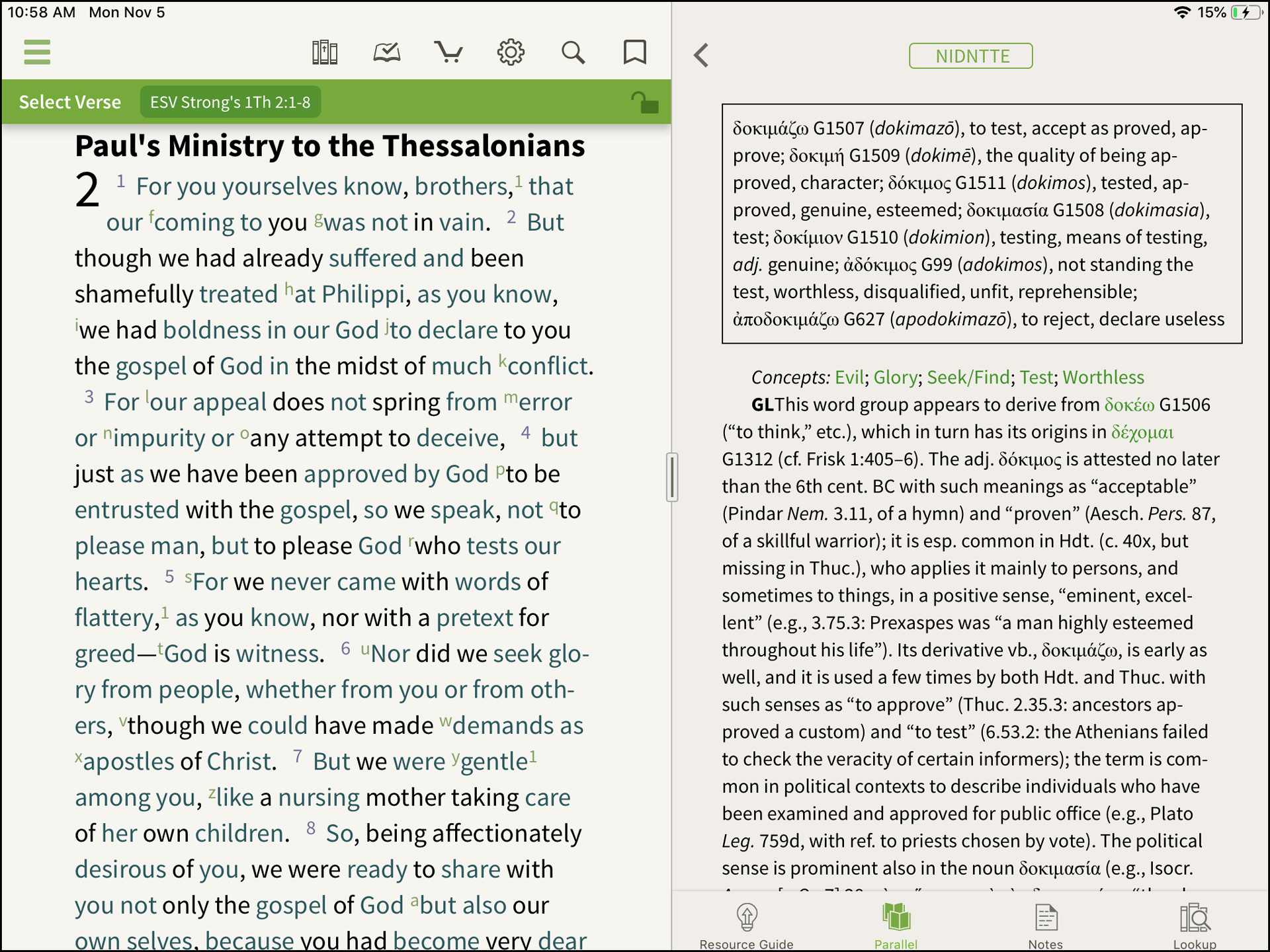Tap the Strong's word "impurity"

[x=159, y=438]
